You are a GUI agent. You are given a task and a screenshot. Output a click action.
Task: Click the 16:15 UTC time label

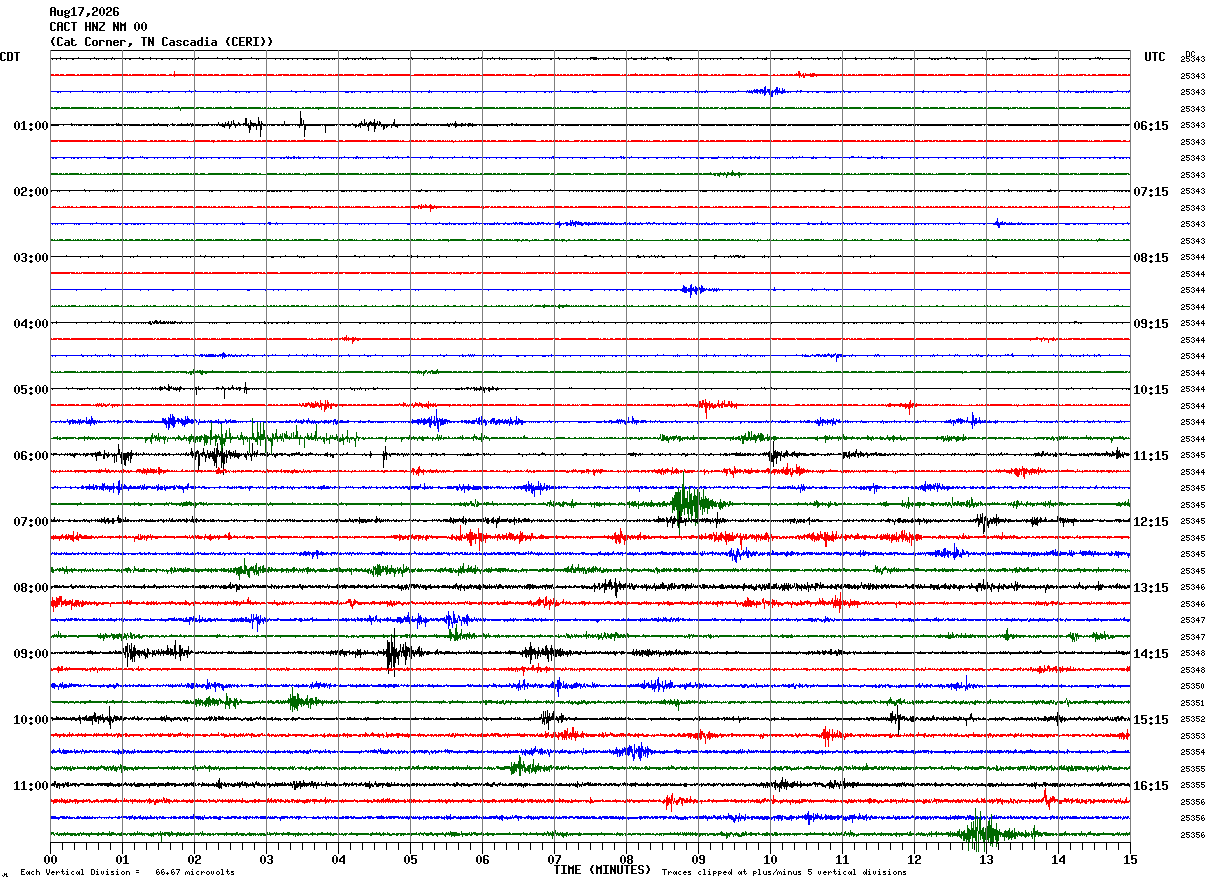[1152, 786]
